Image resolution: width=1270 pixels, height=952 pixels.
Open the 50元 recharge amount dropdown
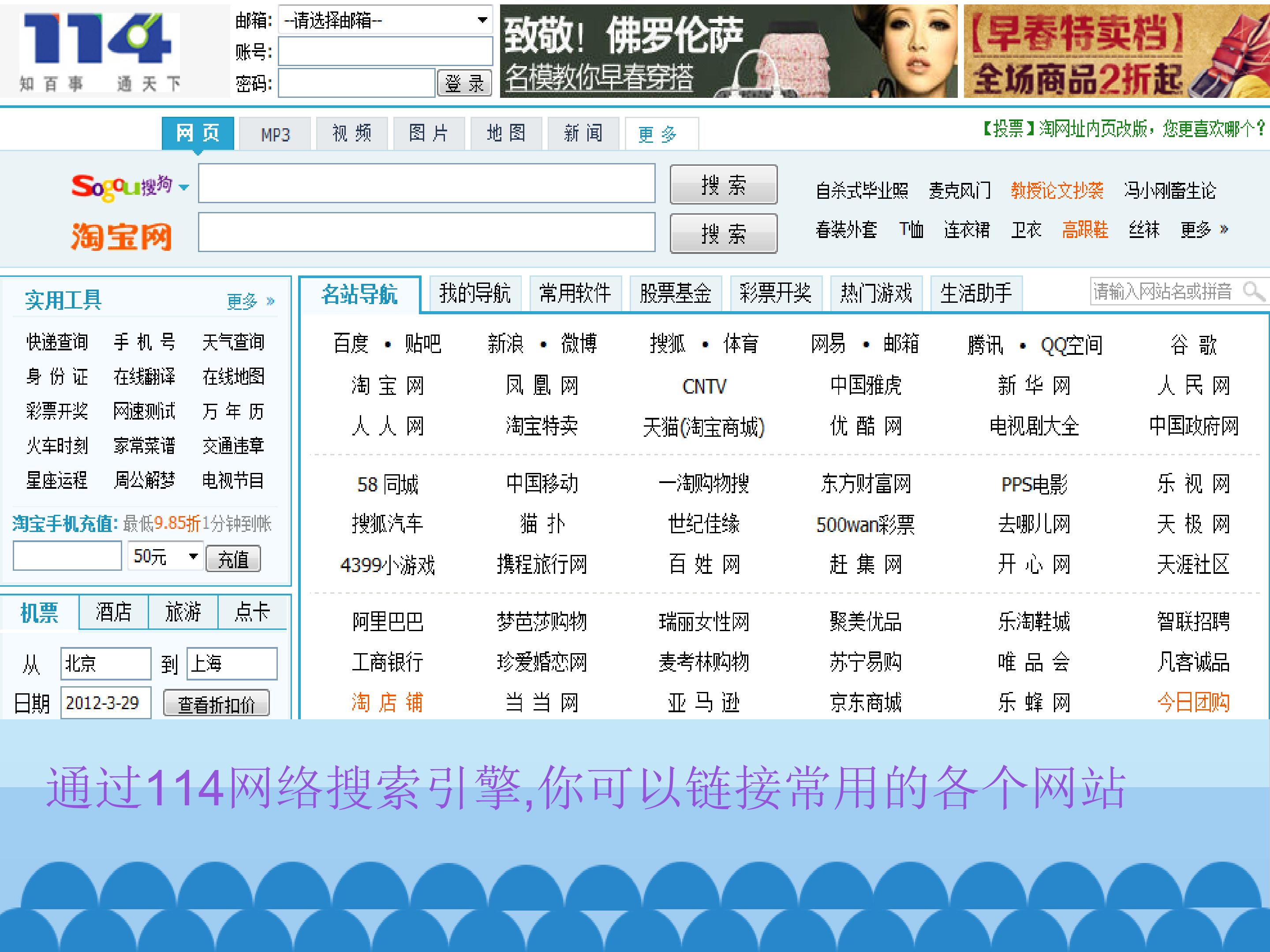click(x=165, y=556)
